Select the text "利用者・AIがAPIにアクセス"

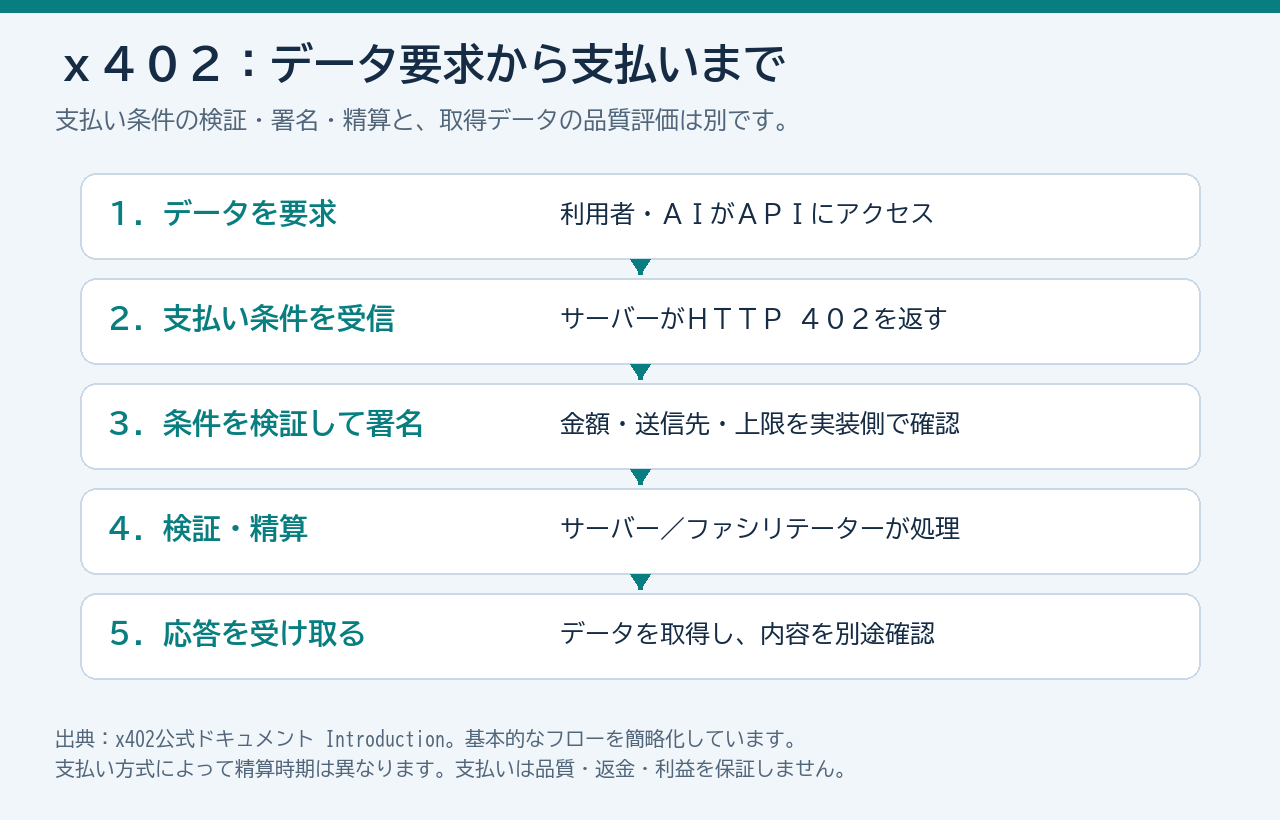(x=747, y=214)
